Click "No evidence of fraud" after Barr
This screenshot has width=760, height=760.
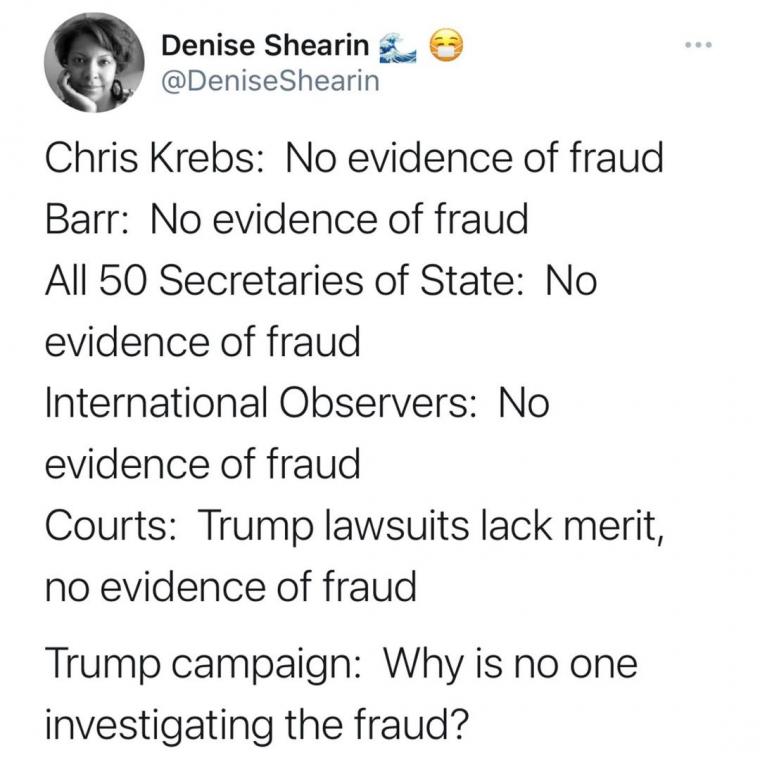(x=338, y=221)
